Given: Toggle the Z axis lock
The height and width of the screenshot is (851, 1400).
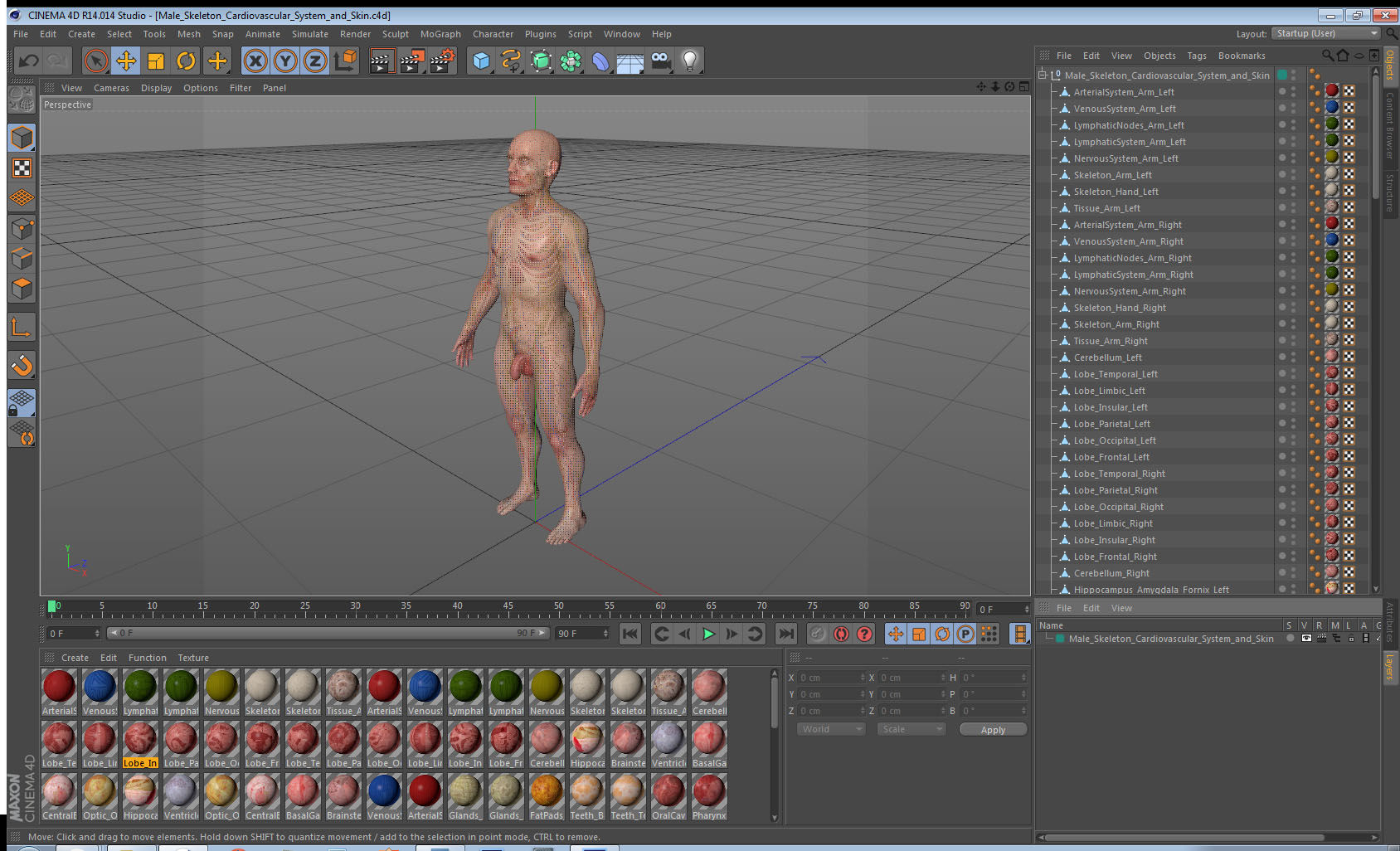Looking at the screenshot, I should click(315, 61).
